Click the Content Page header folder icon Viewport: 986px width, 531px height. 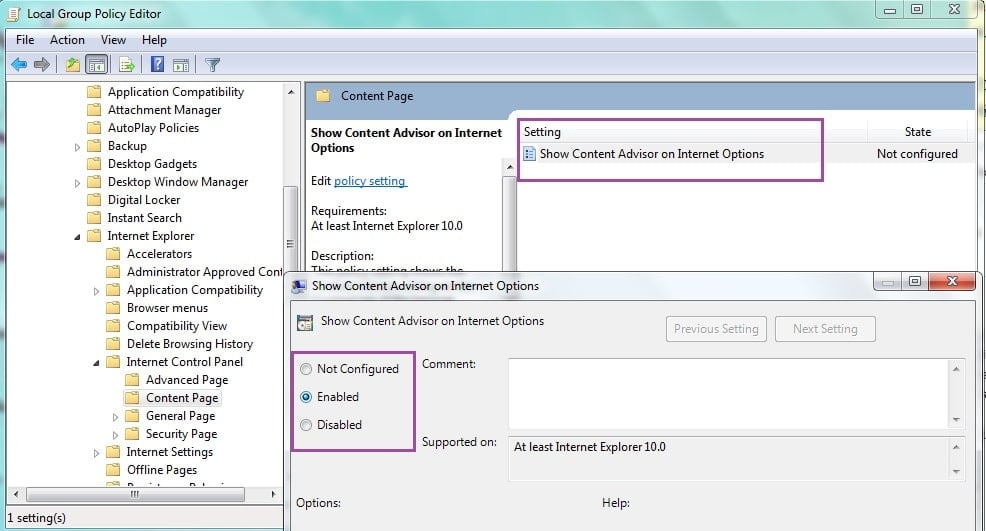click(x=323, y=96)
